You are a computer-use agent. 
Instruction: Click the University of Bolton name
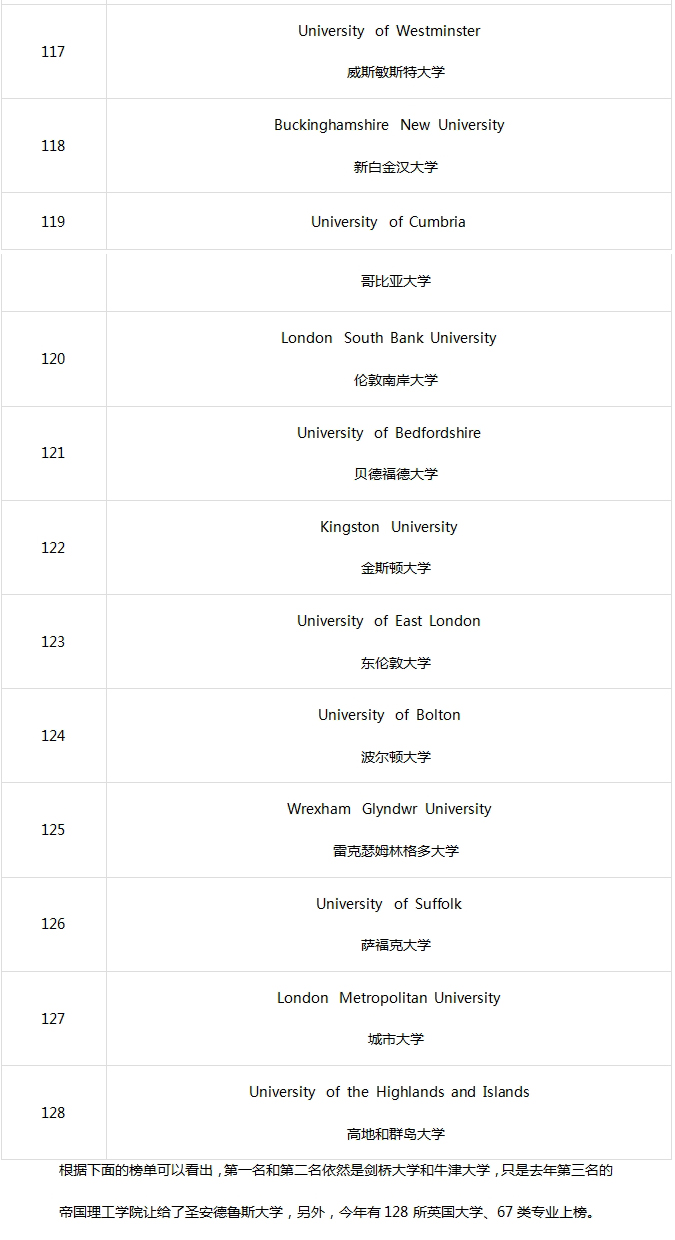389,715
